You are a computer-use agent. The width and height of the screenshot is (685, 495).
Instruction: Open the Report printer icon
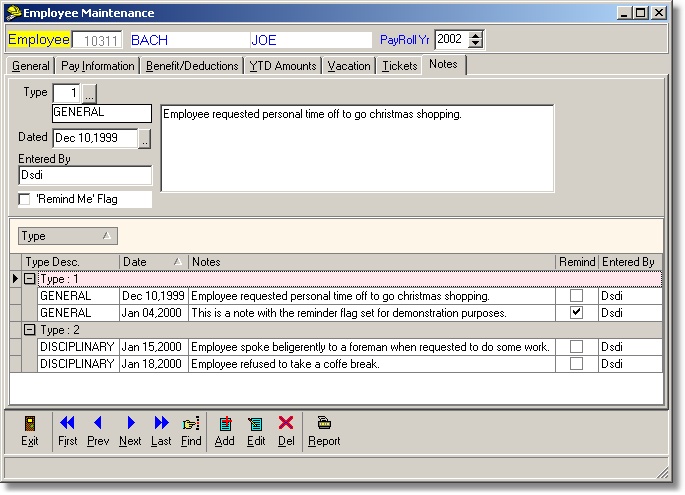pos(323,424)
